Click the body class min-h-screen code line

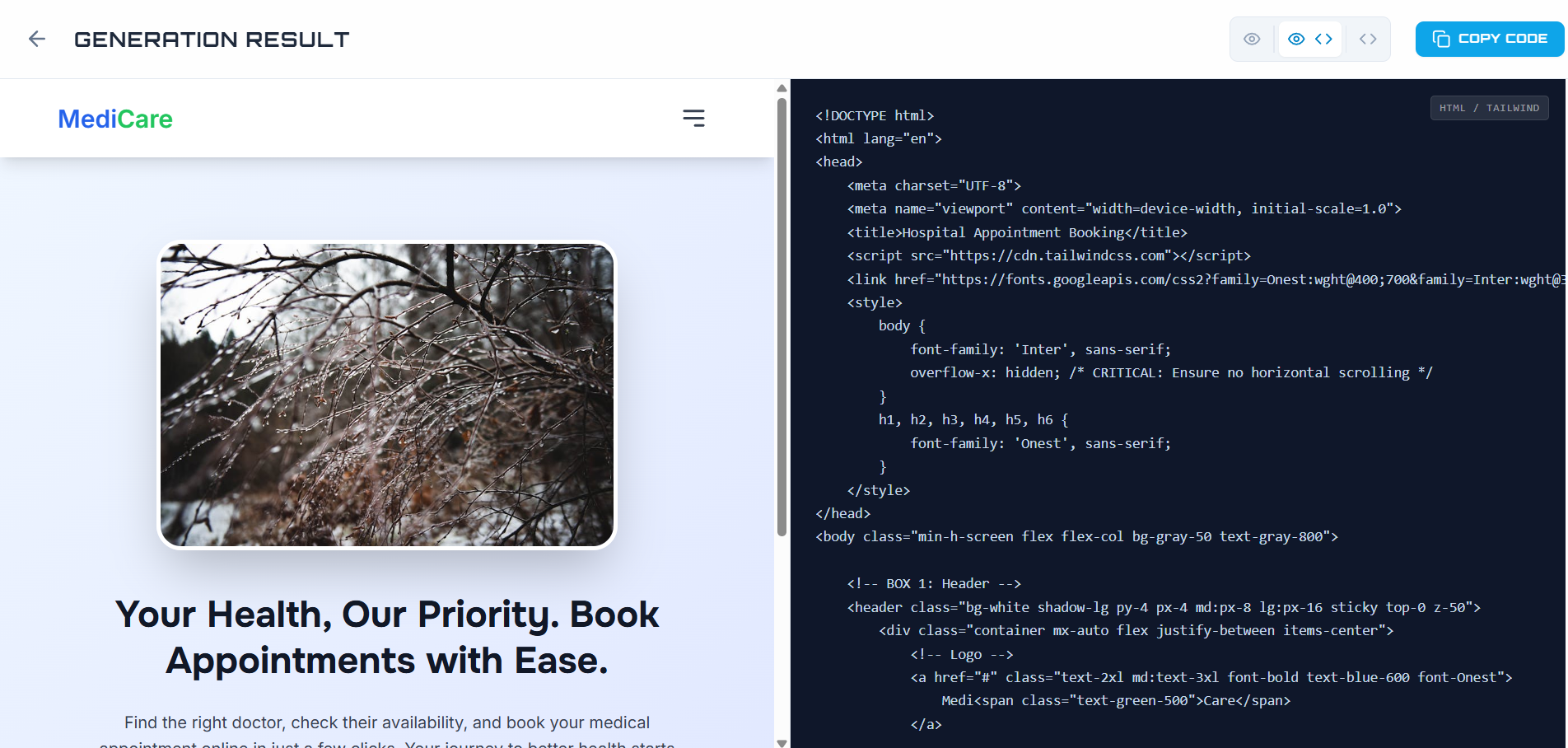(x=1077, y=536)
